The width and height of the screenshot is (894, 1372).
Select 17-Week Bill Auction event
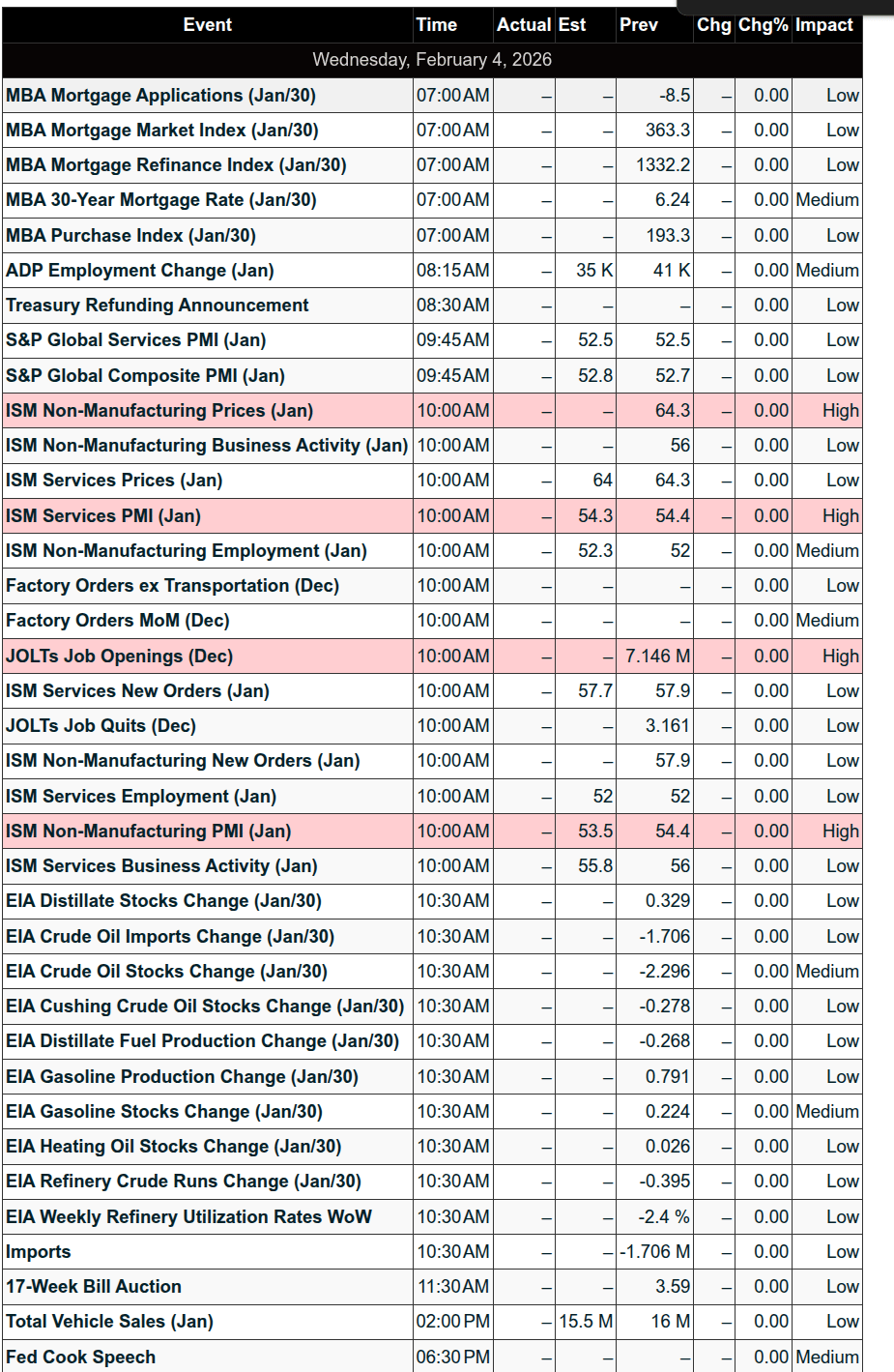click(x=94, y=1287)
